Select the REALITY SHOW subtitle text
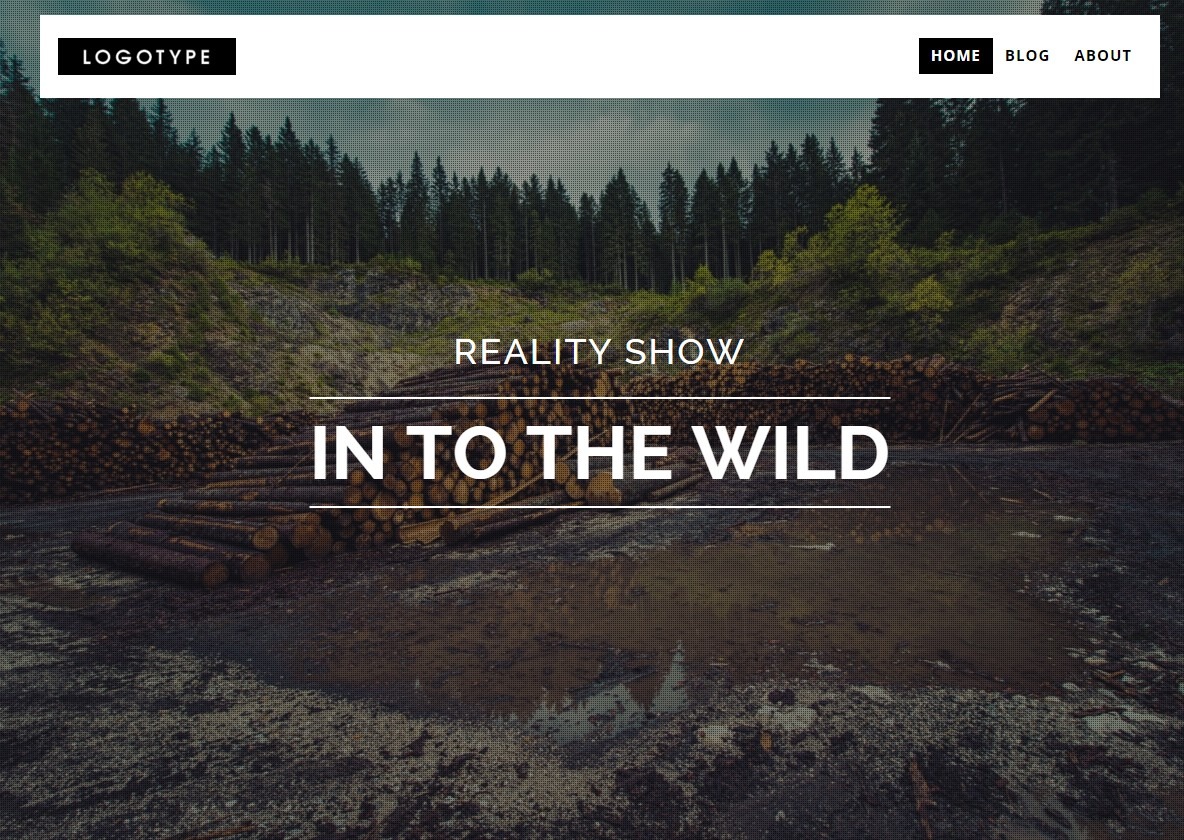The height and width of the screenshot is (840, 1184). click(600, 352)
